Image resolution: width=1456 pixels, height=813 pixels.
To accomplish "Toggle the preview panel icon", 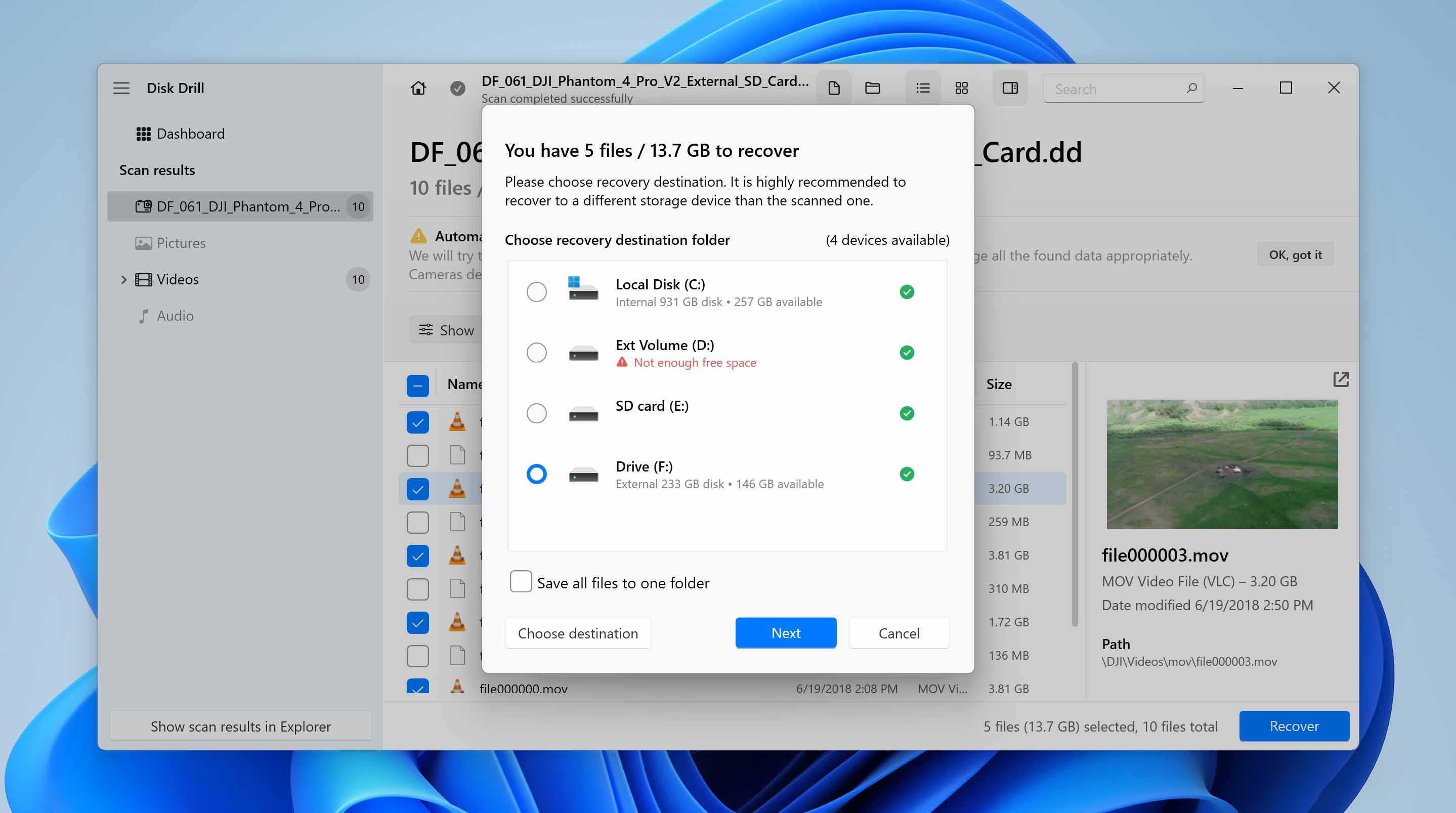I will tap(1010, 88).
